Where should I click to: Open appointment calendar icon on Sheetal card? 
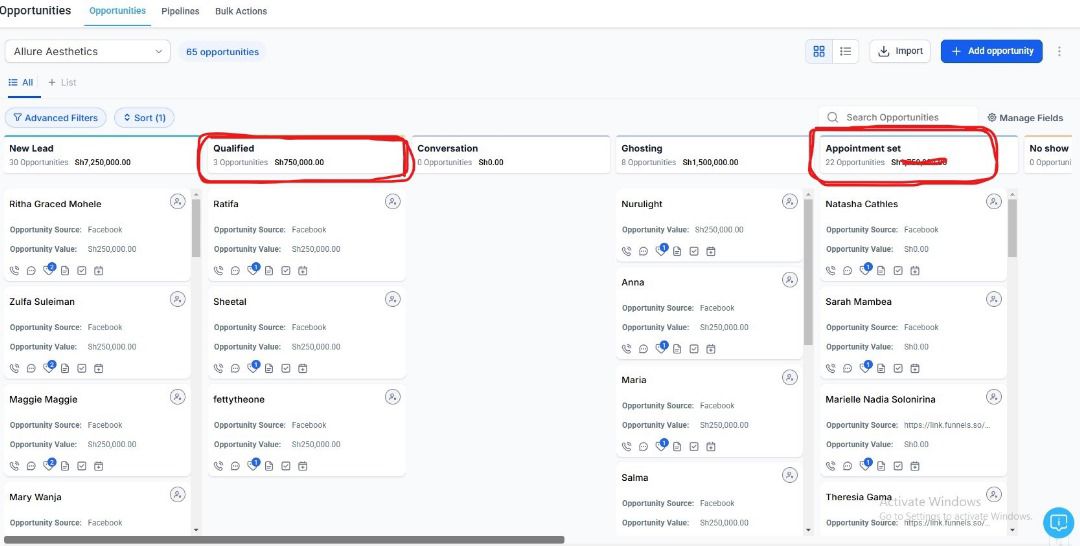[302, 368]
